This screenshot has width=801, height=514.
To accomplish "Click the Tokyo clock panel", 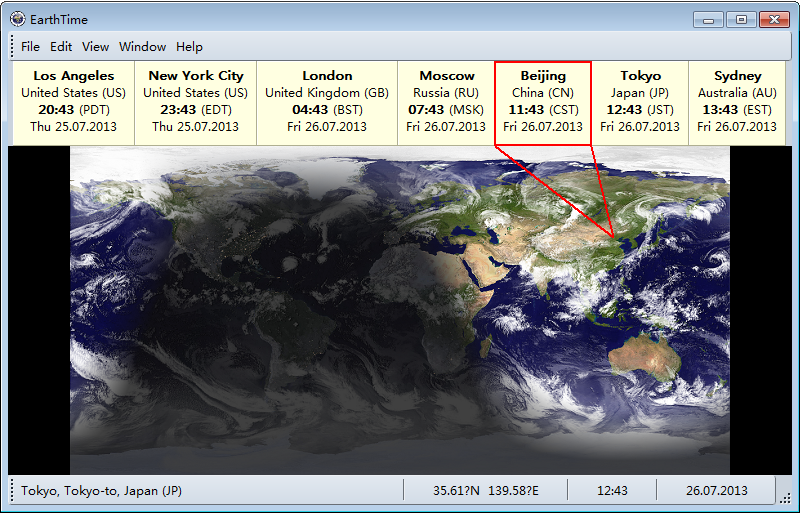I will tap(640, 102).
